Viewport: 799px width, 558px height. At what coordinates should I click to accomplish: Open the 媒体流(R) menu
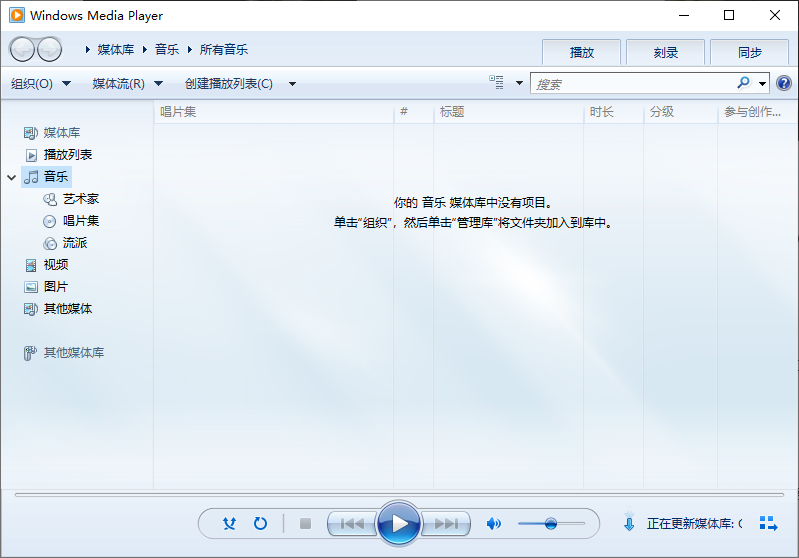(x=127, y=84)
